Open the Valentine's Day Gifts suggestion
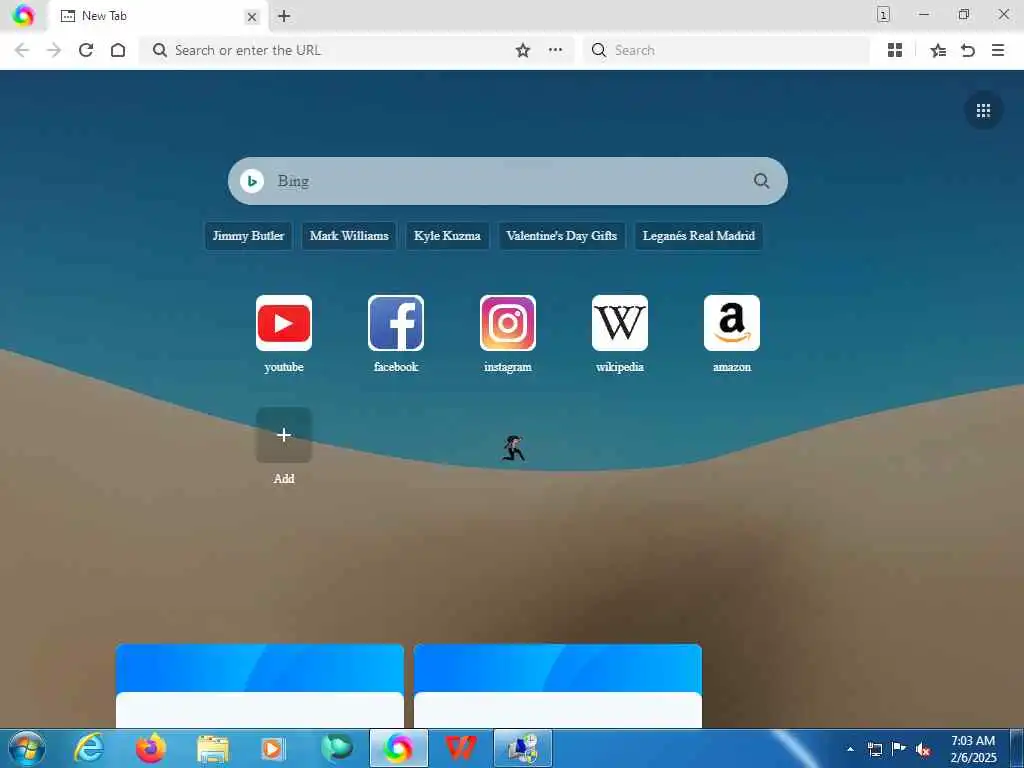 [561, 236]
